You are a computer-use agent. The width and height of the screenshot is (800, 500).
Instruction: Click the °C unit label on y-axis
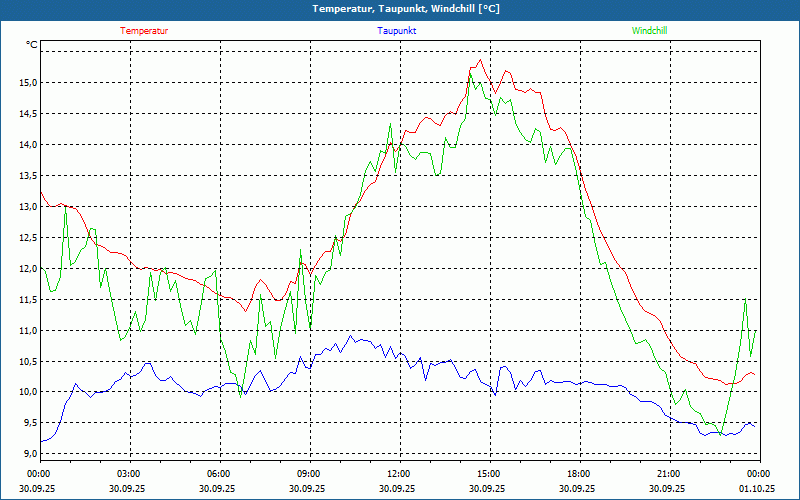point(32,45)
